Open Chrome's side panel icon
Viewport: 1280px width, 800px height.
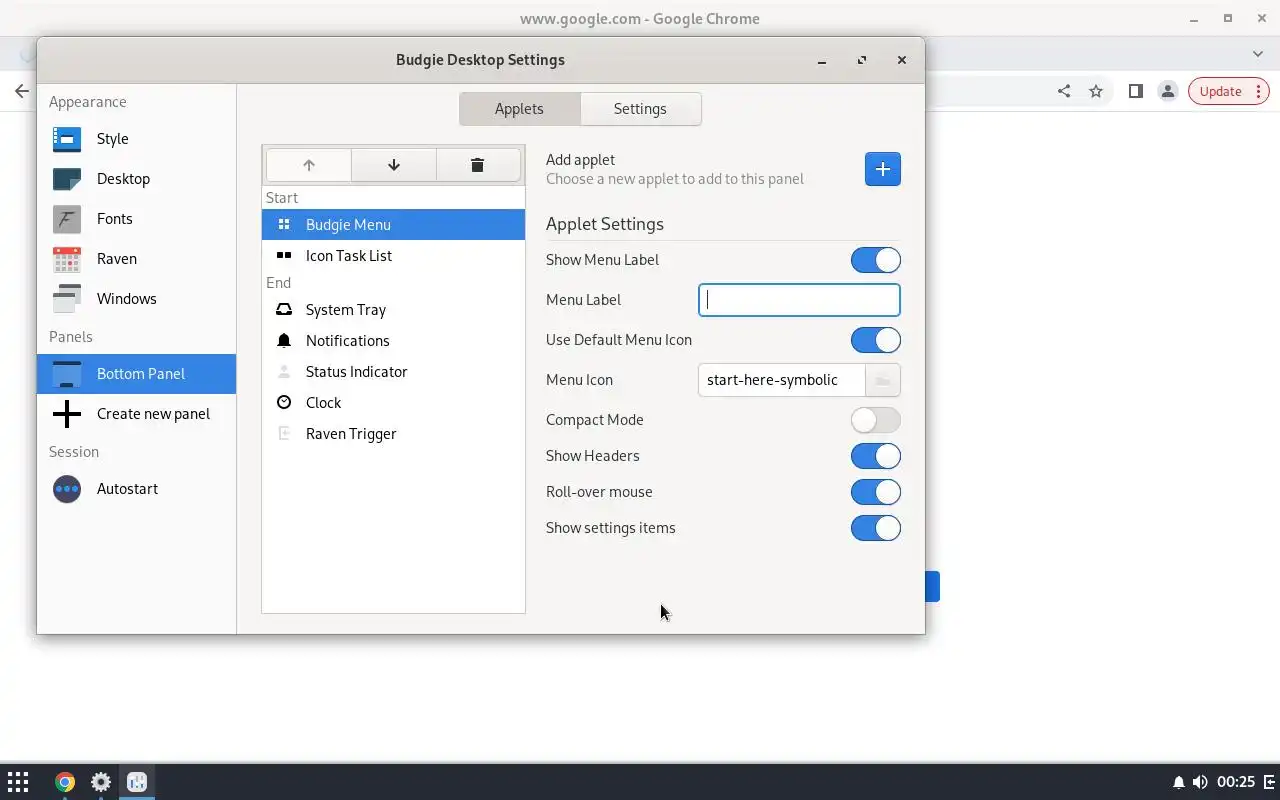(1136, 91)
